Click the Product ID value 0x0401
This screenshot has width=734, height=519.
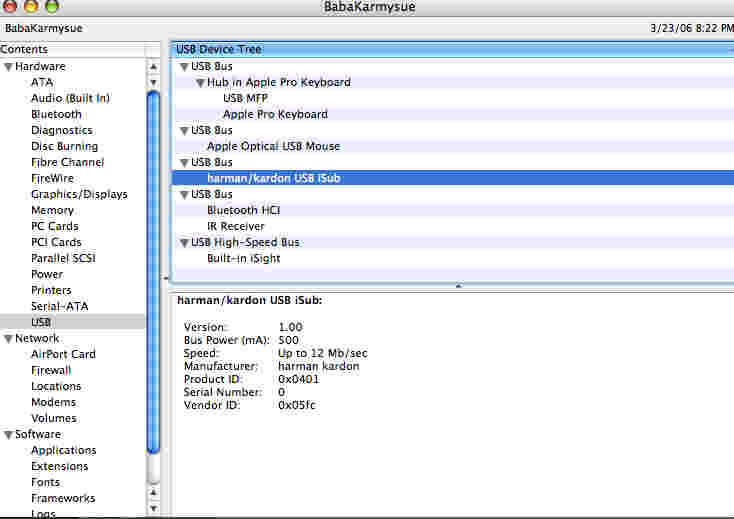(298, 379)
